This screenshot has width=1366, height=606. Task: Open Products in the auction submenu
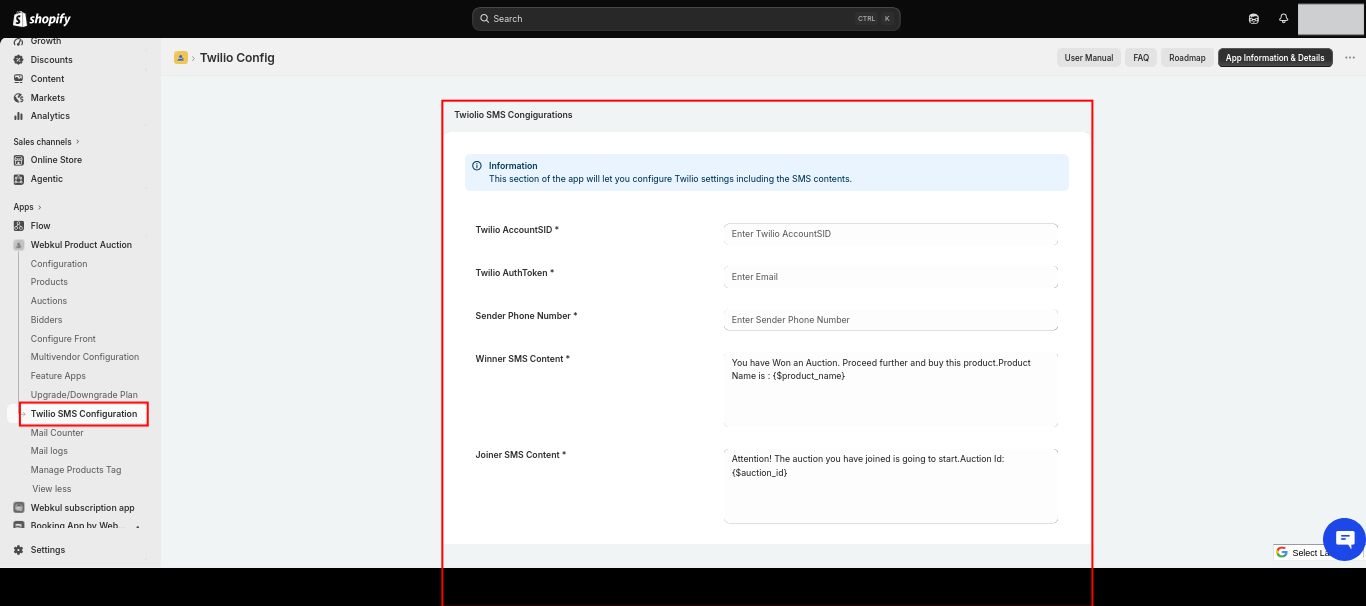coord(49,282)
